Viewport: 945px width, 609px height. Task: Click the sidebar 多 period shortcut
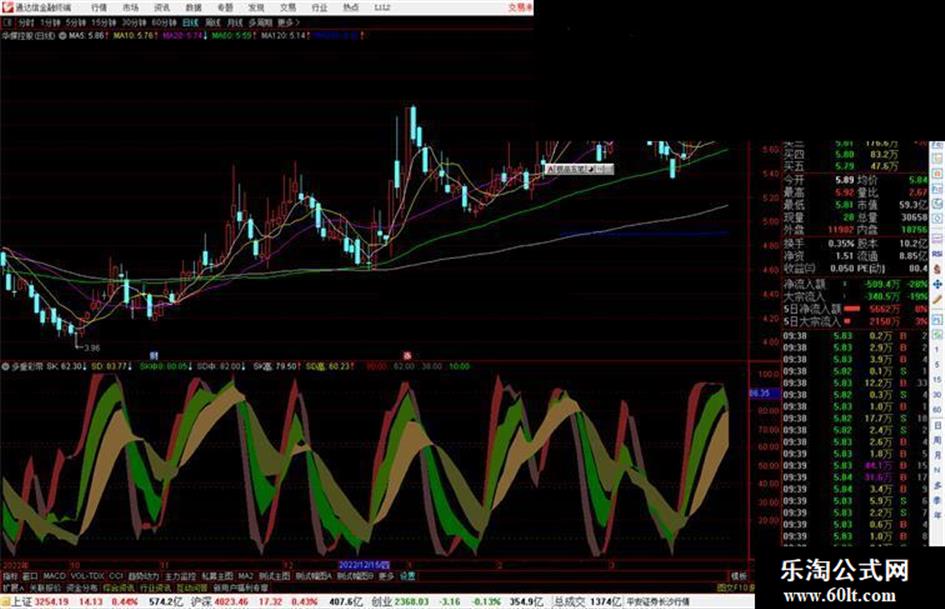937,486
